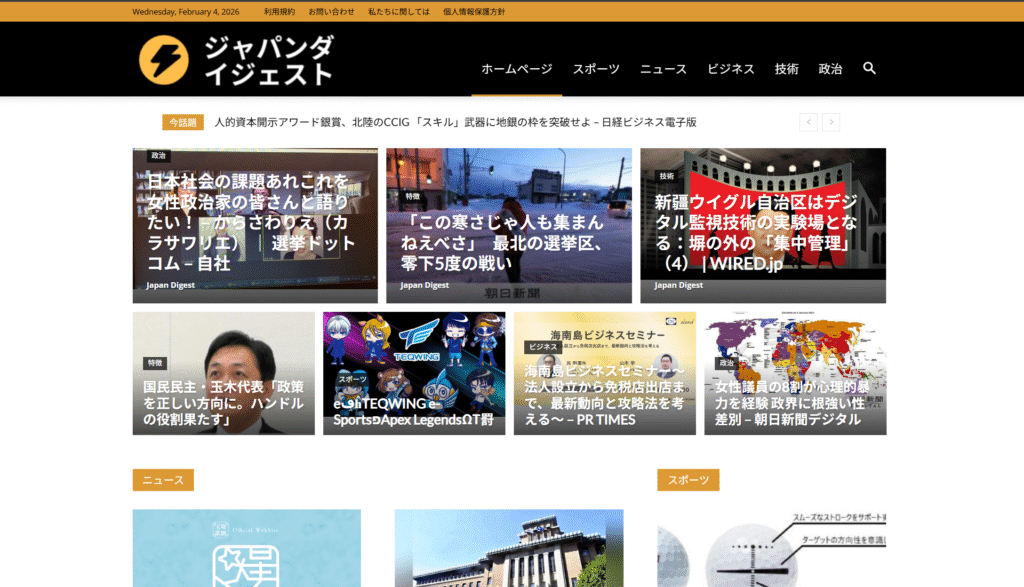Open the ホームページ nav tab
1024x587 pixels.
coord(517,69)
